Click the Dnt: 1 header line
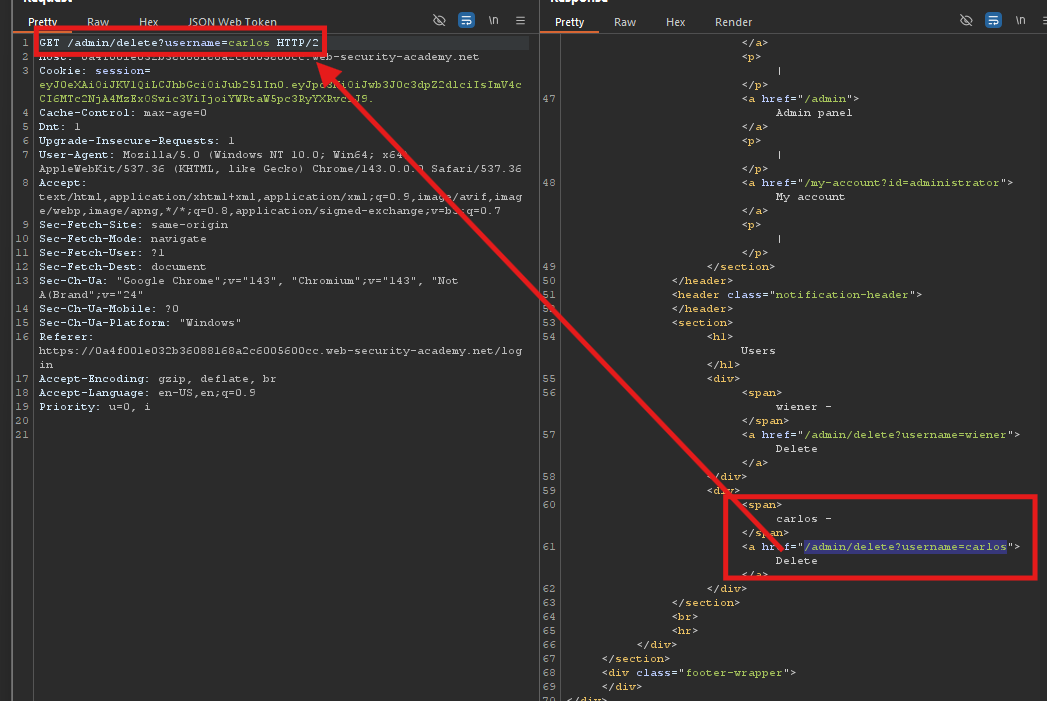The image size is (1047, 701). 59,127
